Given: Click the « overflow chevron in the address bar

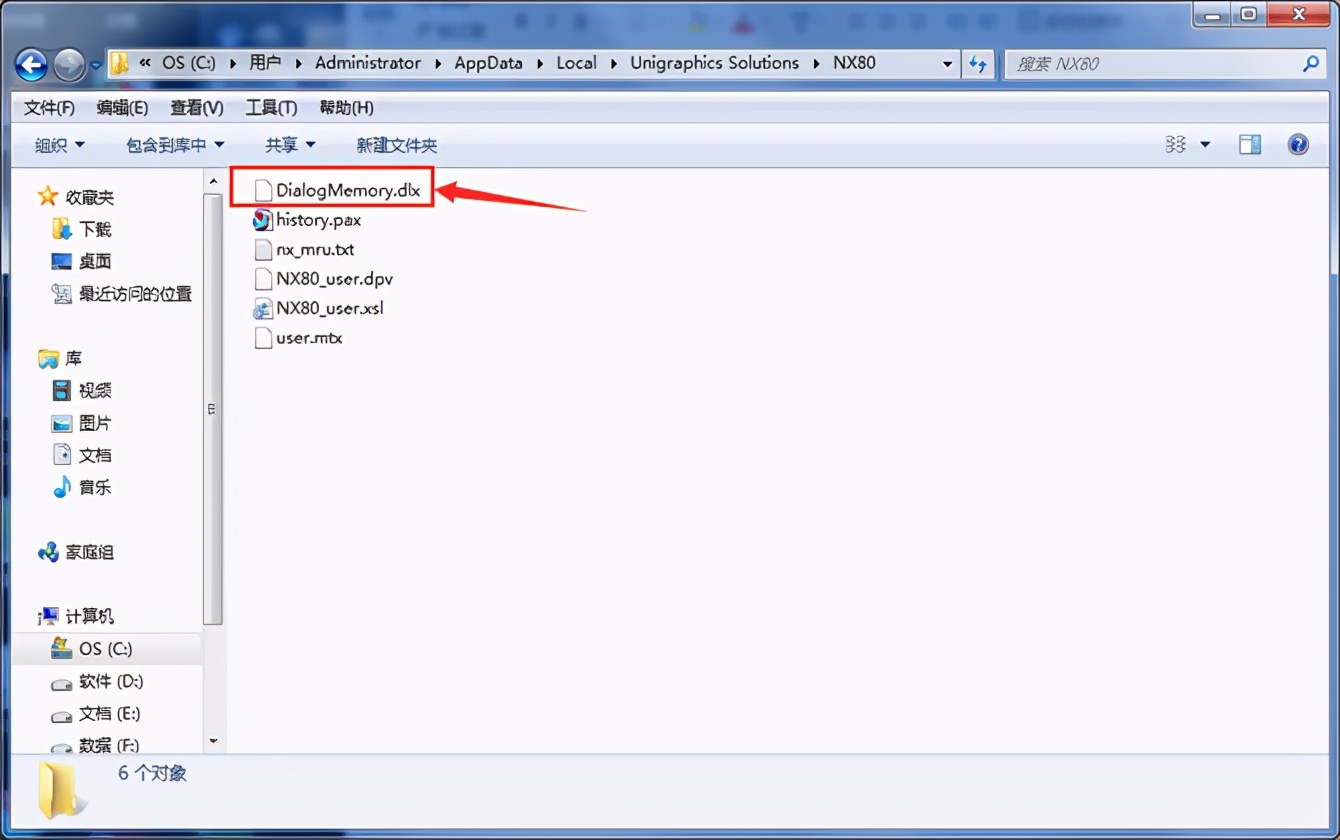Looking at the screenshot, I should (146, 63).
